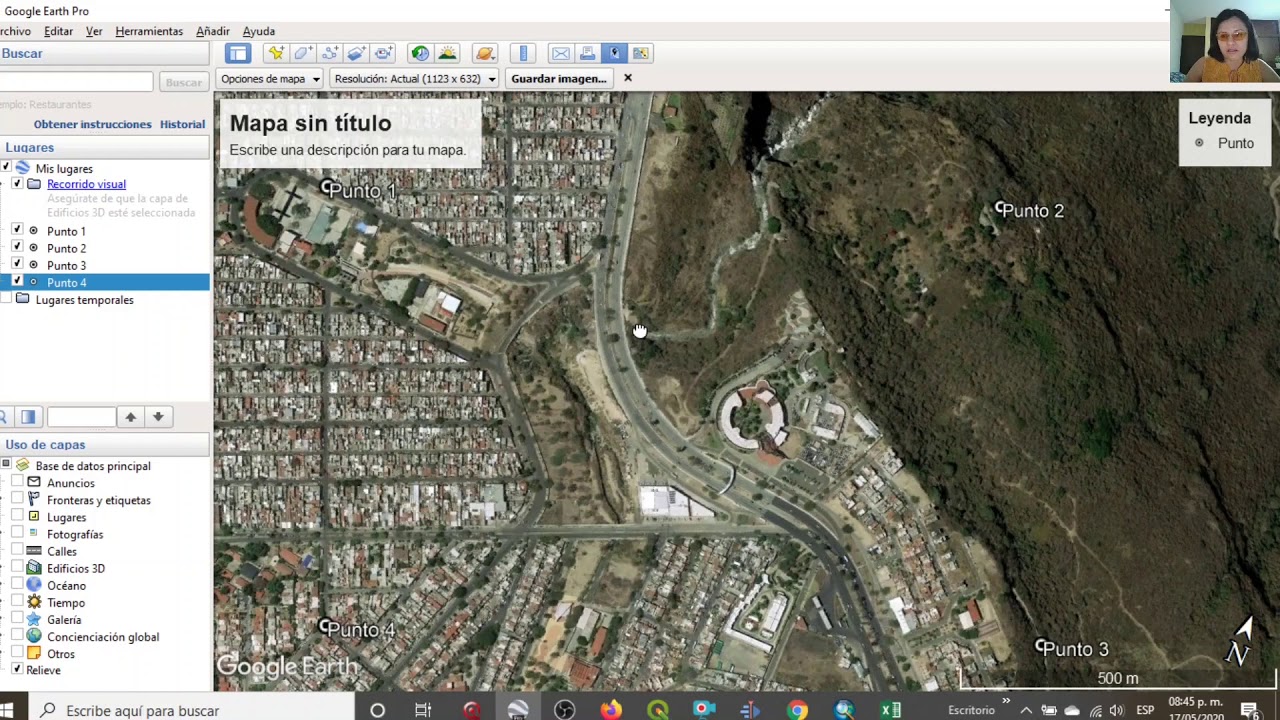Enable the Fotografías layer checkbox

tap(17, 533)
